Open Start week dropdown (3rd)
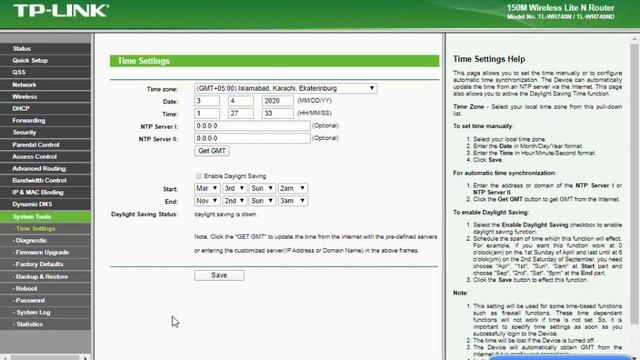The image size is (640, 360). [x=234, y=188]
